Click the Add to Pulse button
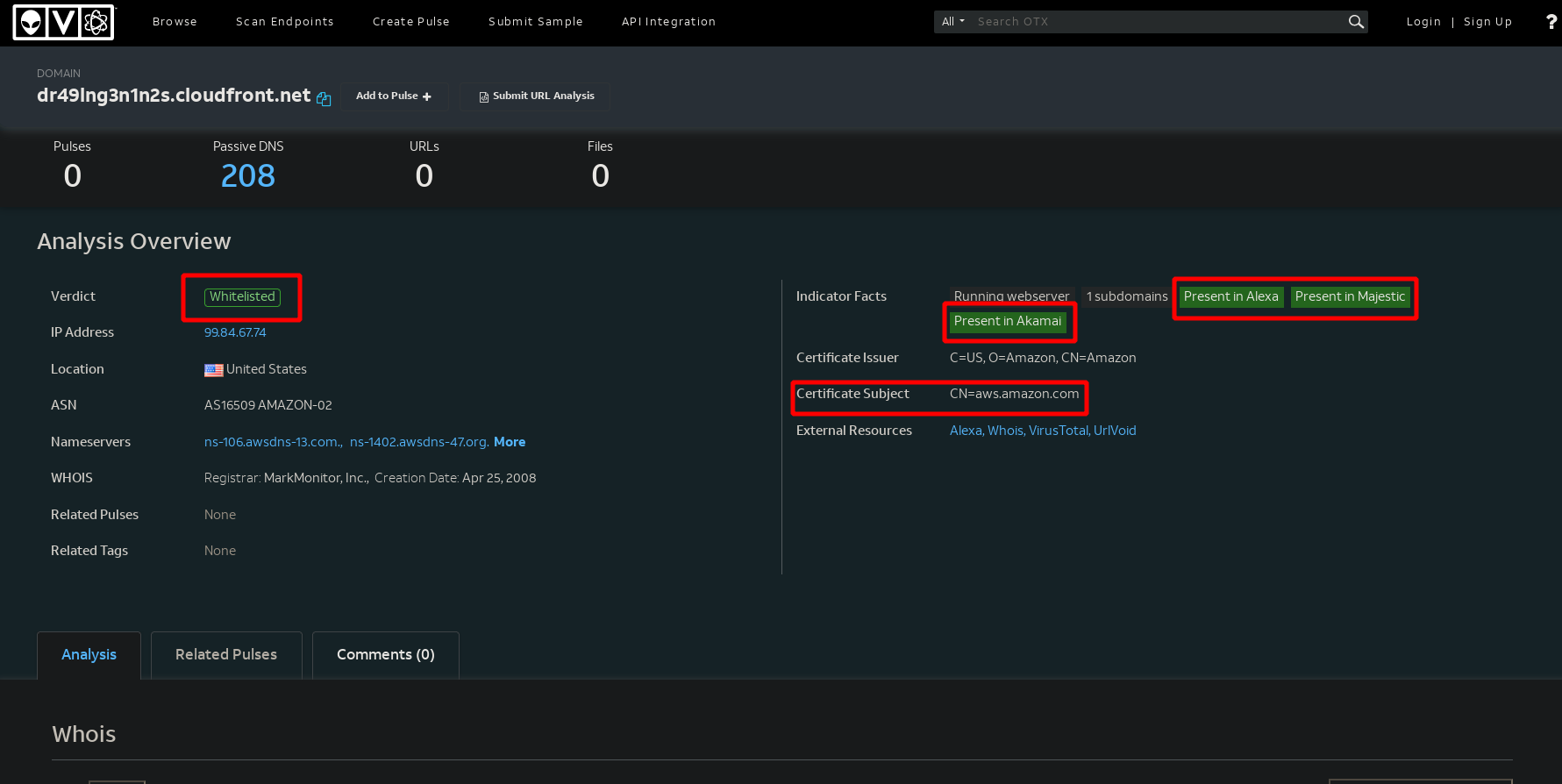Image resolution: width=1562 pixels, height=784 pixels. coord(394,96)
